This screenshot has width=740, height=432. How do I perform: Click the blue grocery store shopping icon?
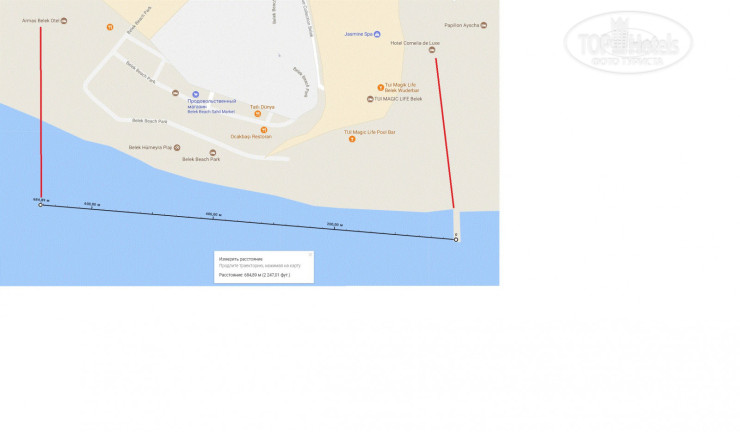(x=195, y=94)
